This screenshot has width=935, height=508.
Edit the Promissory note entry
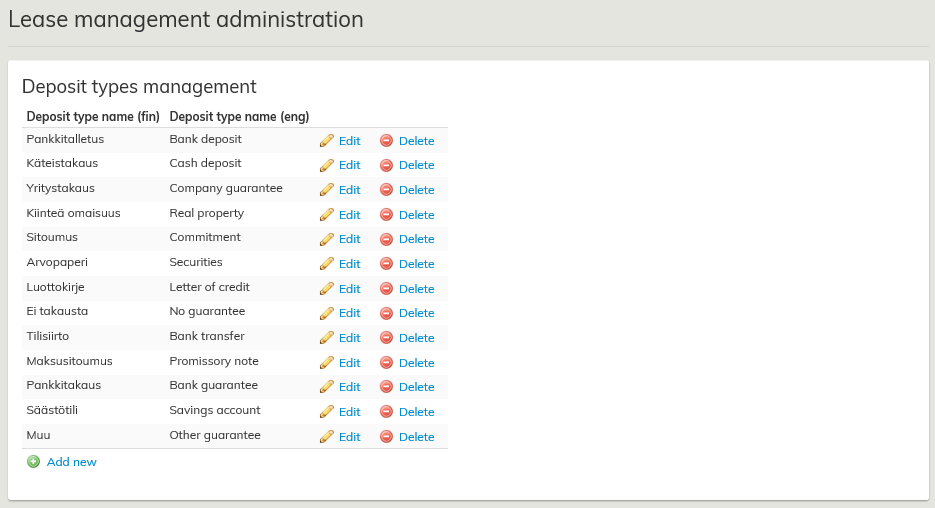point(349,363)
